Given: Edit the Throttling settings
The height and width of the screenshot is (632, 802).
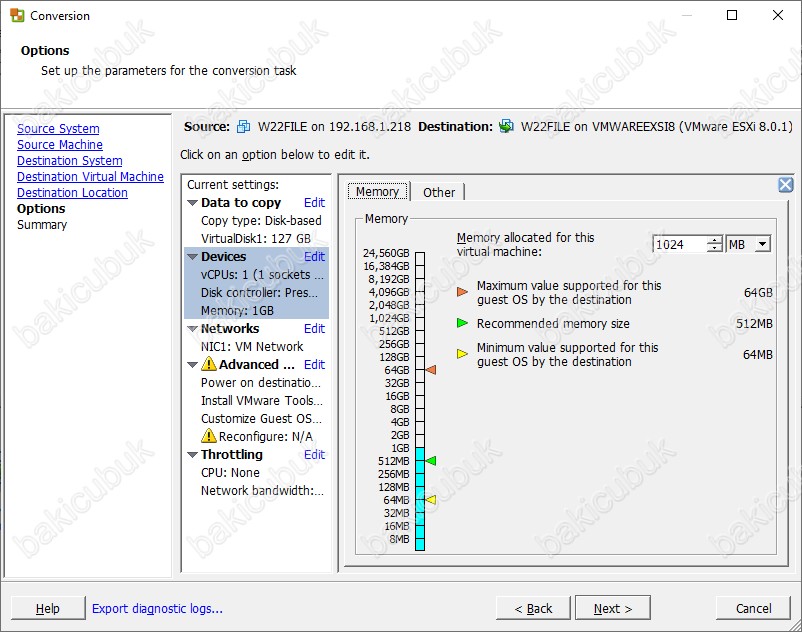Looking at the screenshot, I should (314, 455).
